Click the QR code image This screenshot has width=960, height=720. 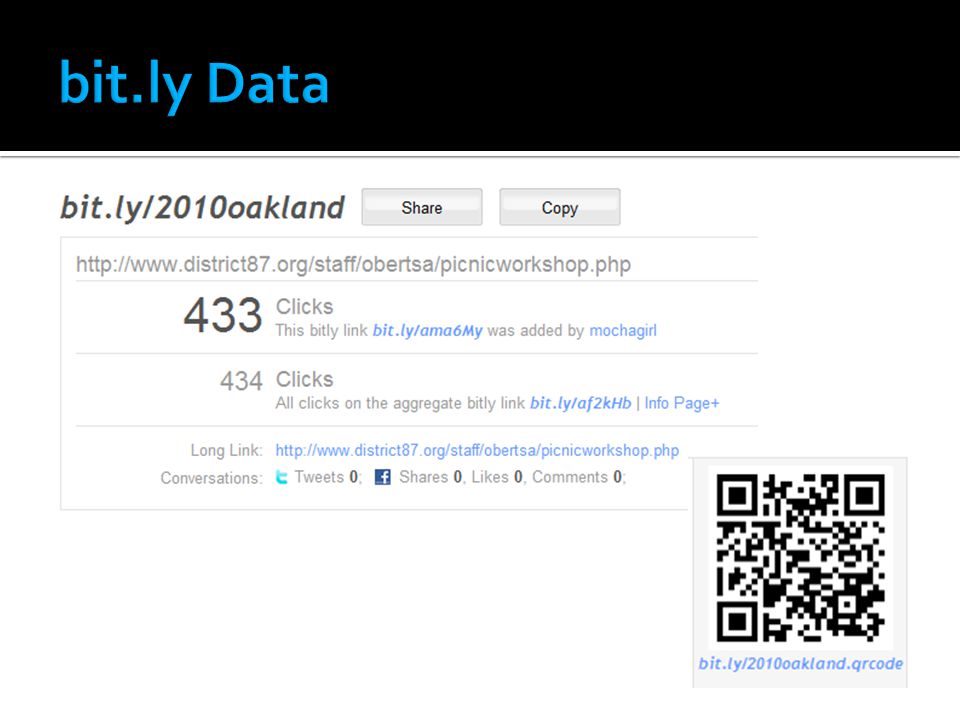coord(800,557)
